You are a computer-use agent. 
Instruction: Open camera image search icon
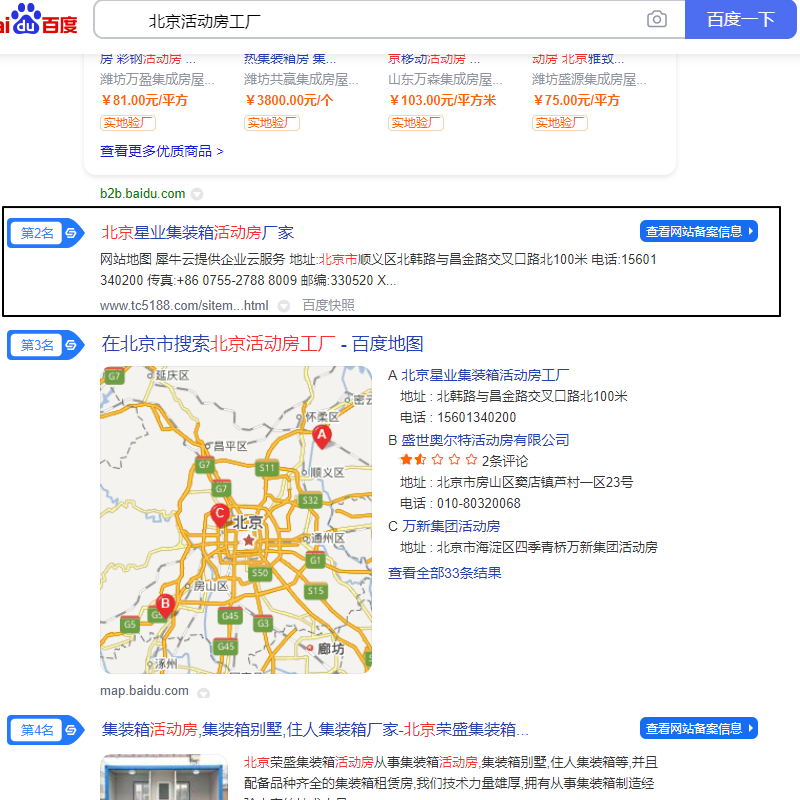(x=656, y=19)
